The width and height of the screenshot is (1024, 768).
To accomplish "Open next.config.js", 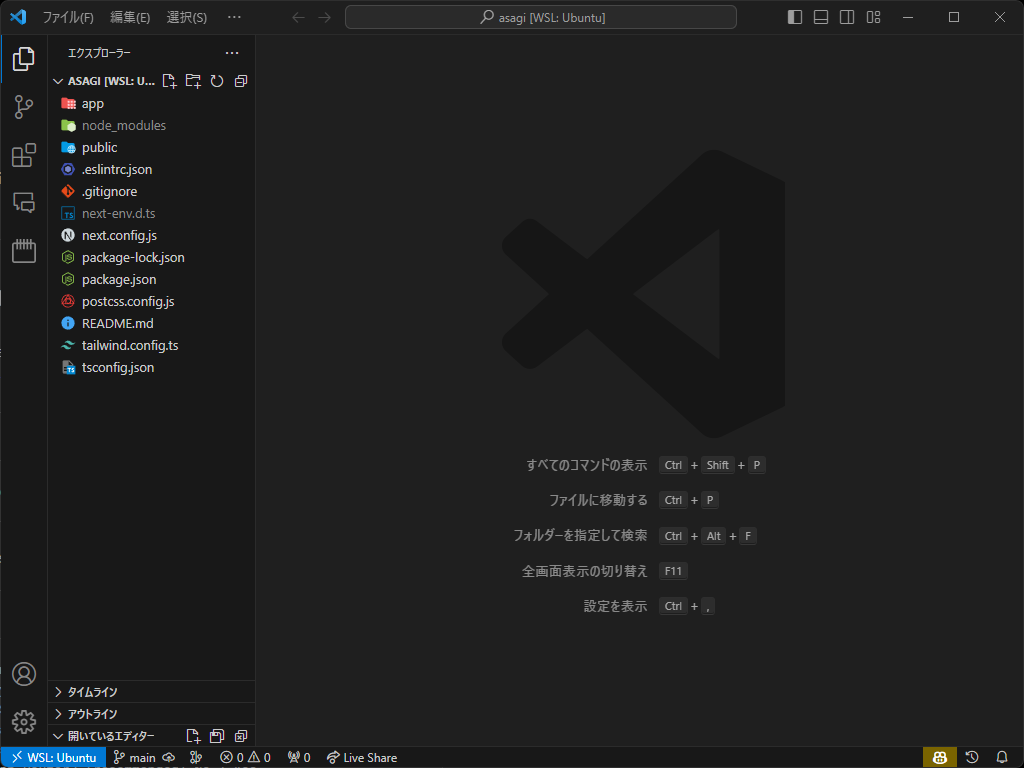I will pyautogui.click(x=152, y=236).
